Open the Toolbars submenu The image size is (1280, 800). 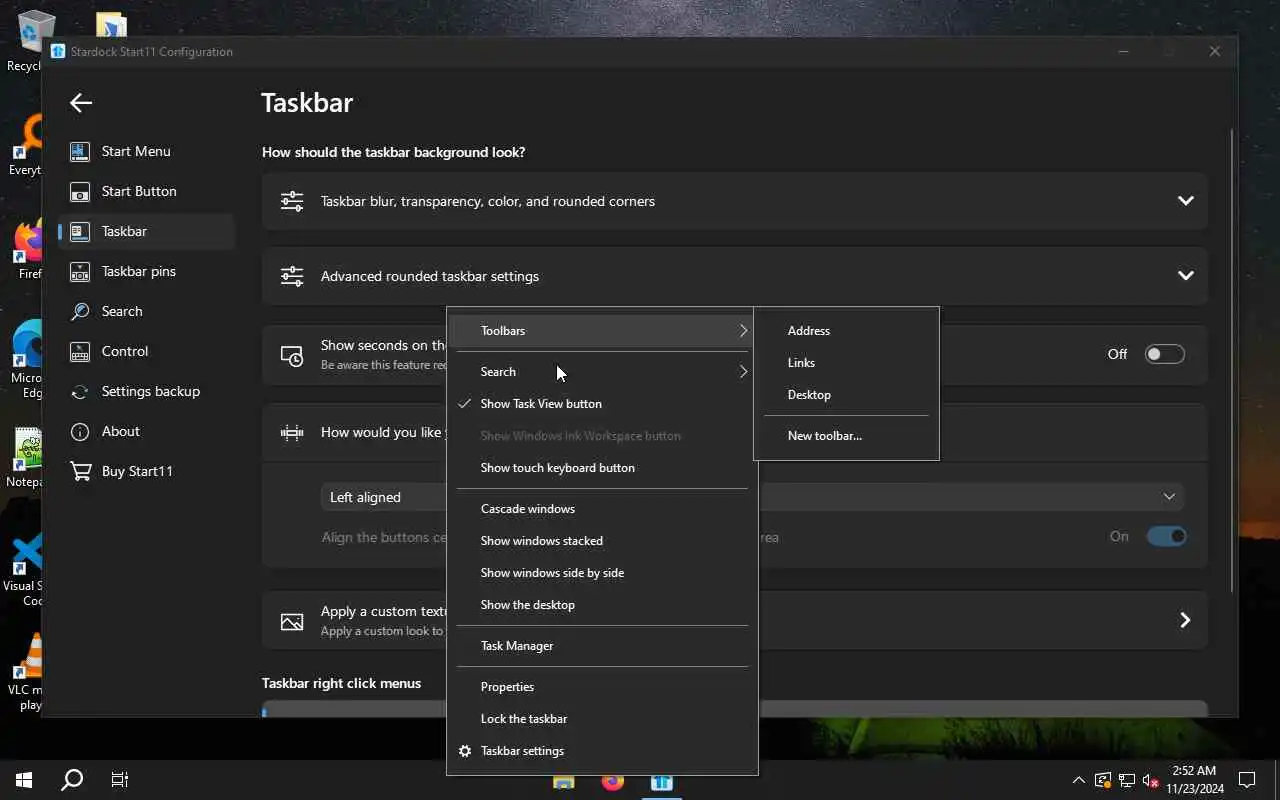pyautogui.click(x=602, y=331)
